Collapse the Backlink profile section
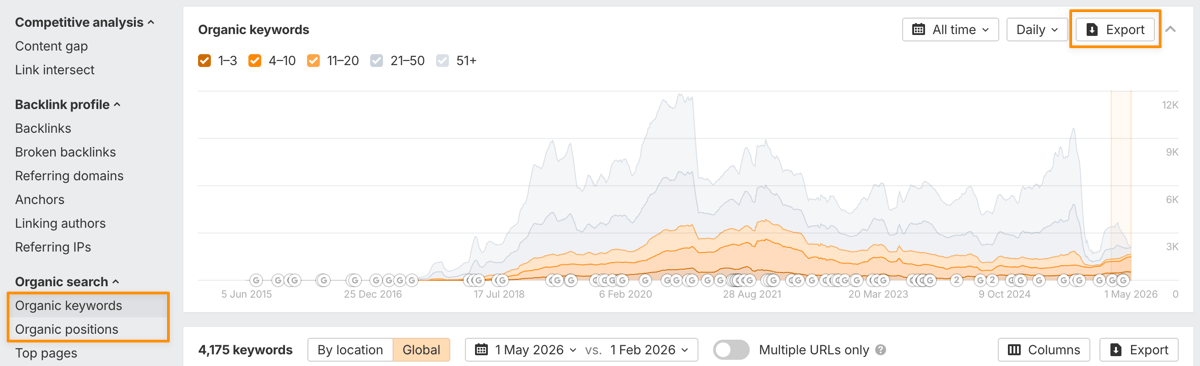Image resolution: width=1200 pixels, height=366 pixels. (68, 104)
